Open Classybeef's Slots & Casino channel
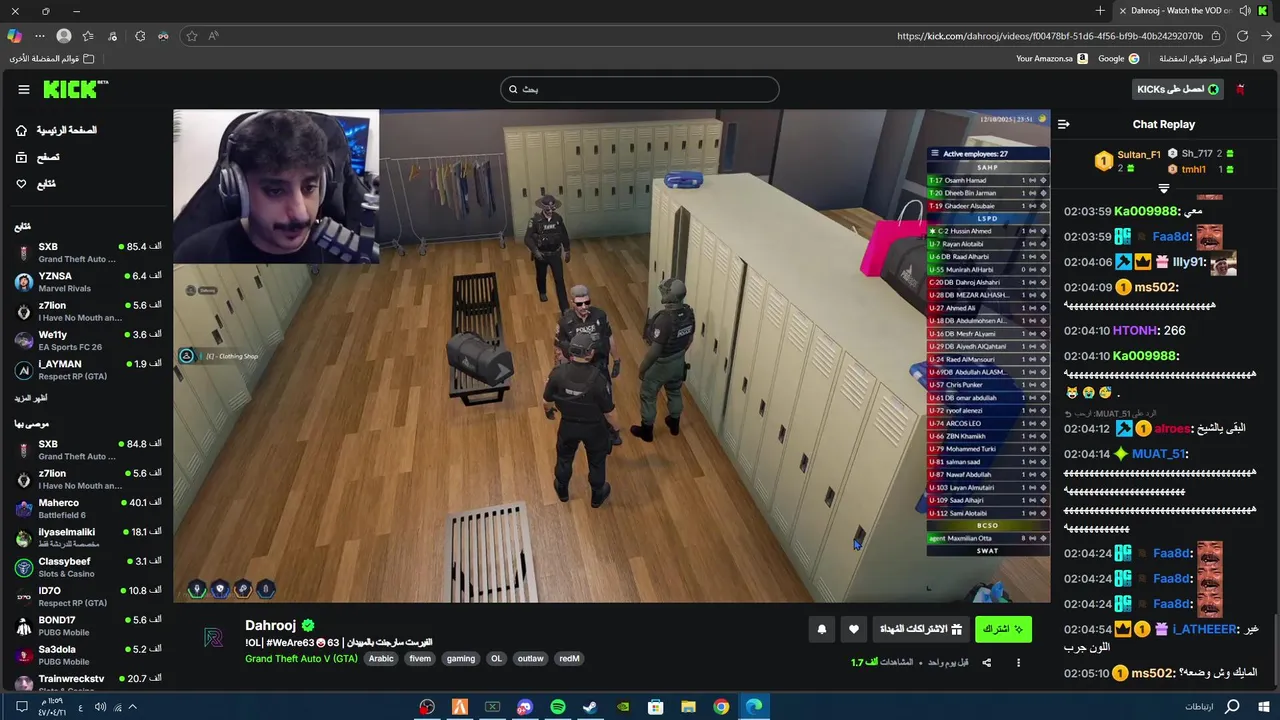 point(88,568)
